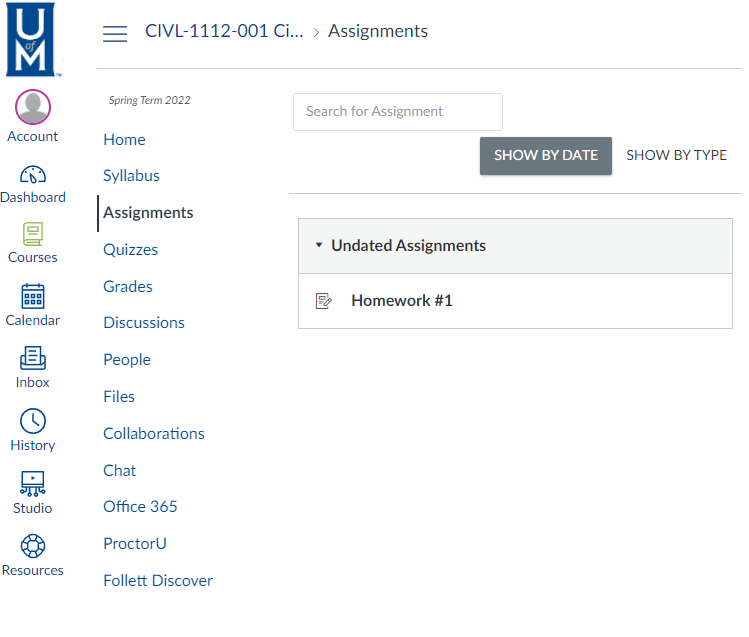
Task: Collapse the course navigation hamburger menu
Action: (x=115, y=33)
